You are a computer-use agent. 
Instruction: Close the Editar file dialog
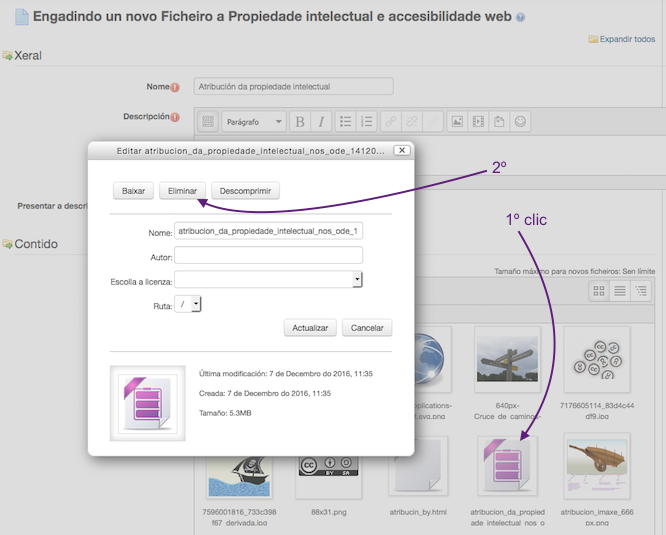coord(401,150)
